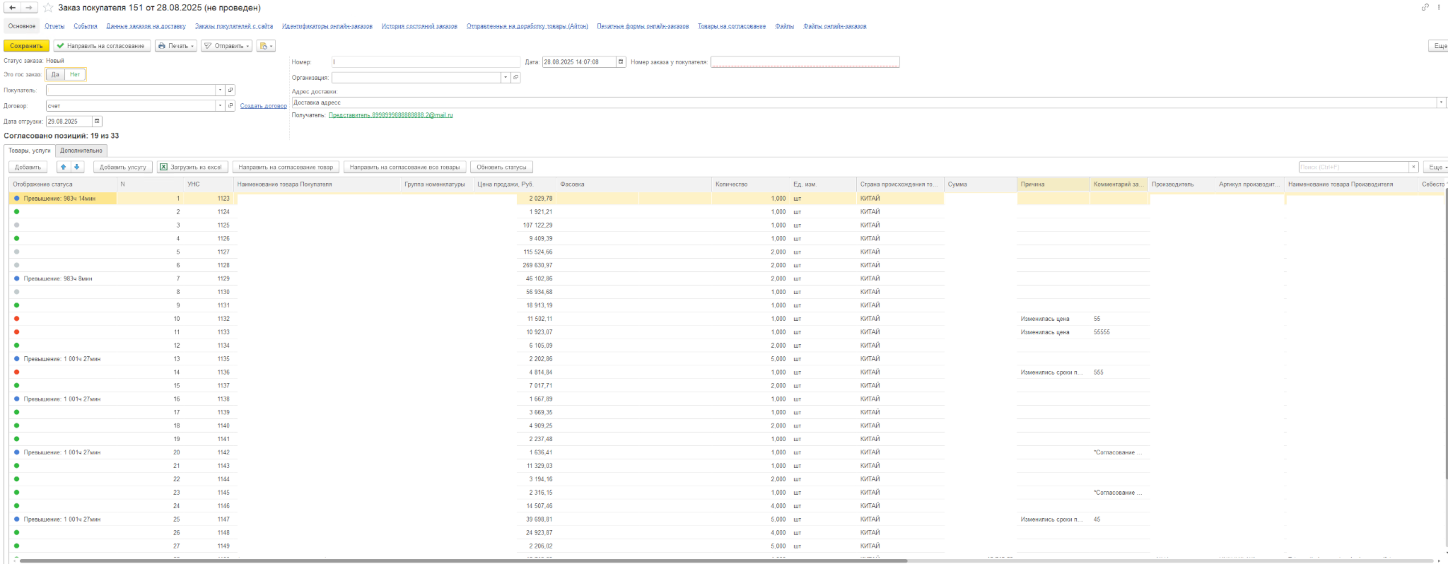Open calendar picker for Дата field
Viewport: 1448px width, 564px height.
621,62
